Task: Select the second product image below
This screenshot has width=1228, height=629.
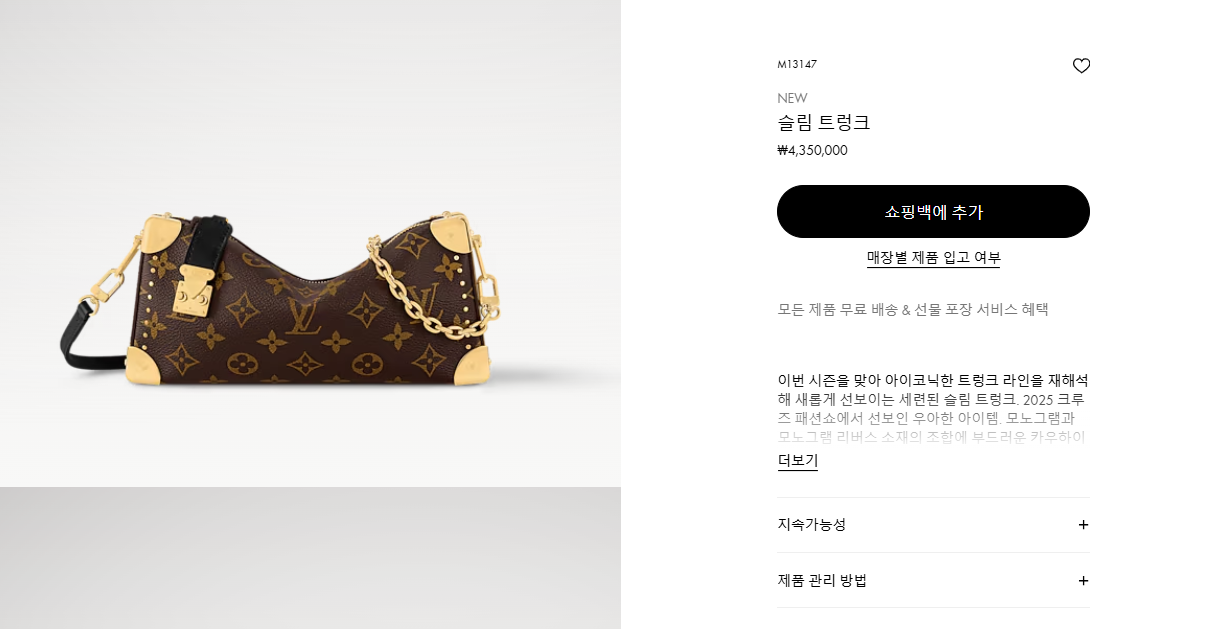Action: pyautogui.click(x=310, y=558)
